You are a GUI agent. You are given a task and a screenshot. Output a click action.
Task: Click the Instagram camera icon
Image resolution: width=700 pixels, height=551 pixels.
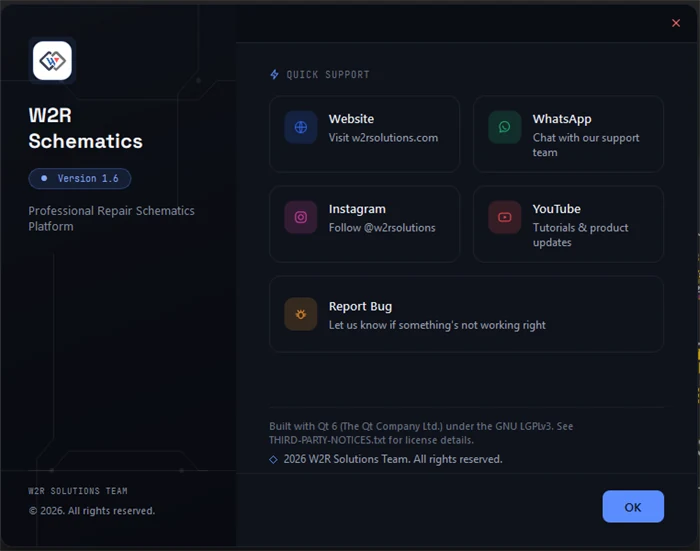[x=301, y=217]
